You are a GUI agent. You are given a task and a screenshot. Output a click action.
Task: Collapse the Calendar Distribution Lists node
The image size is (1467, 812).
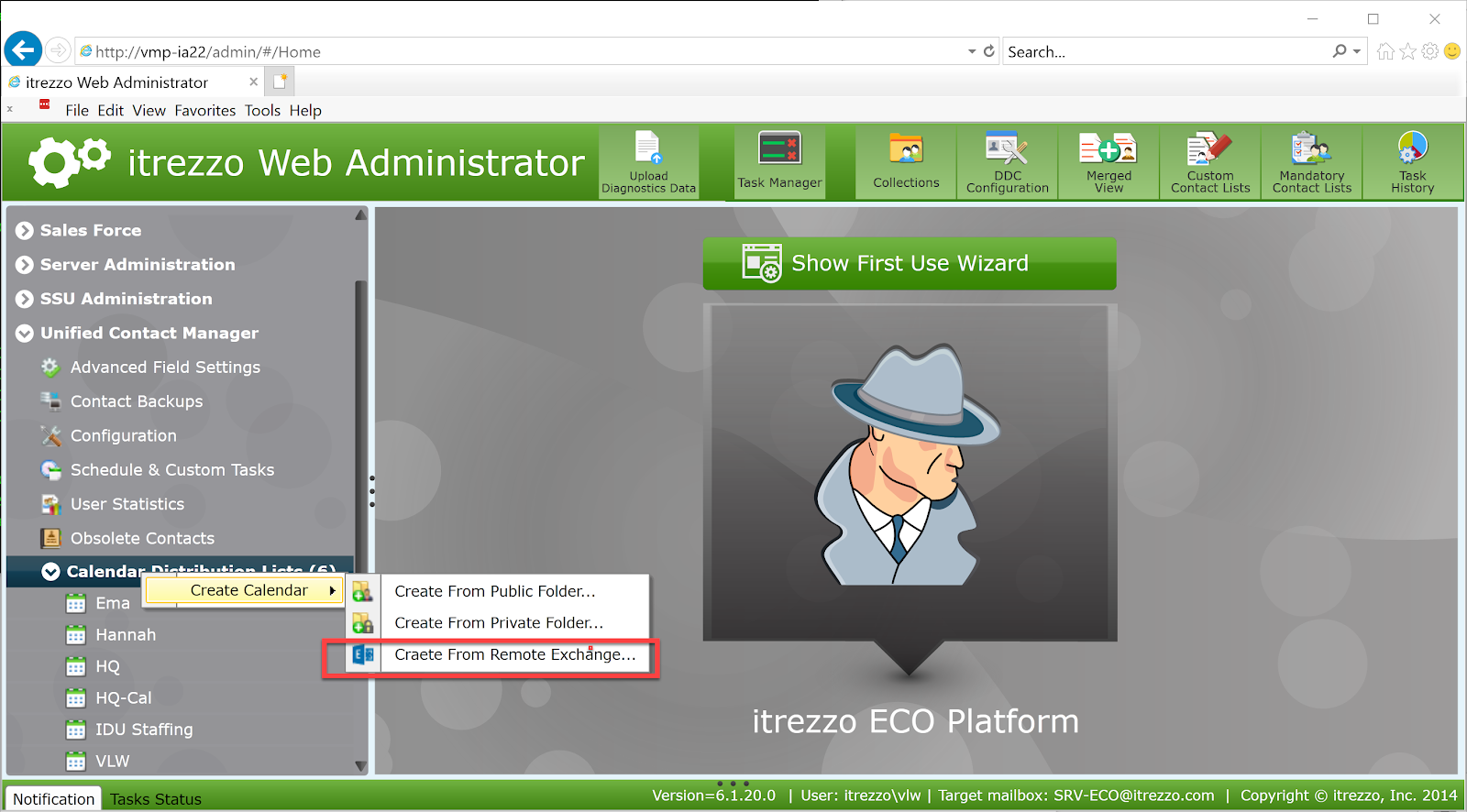50,572
